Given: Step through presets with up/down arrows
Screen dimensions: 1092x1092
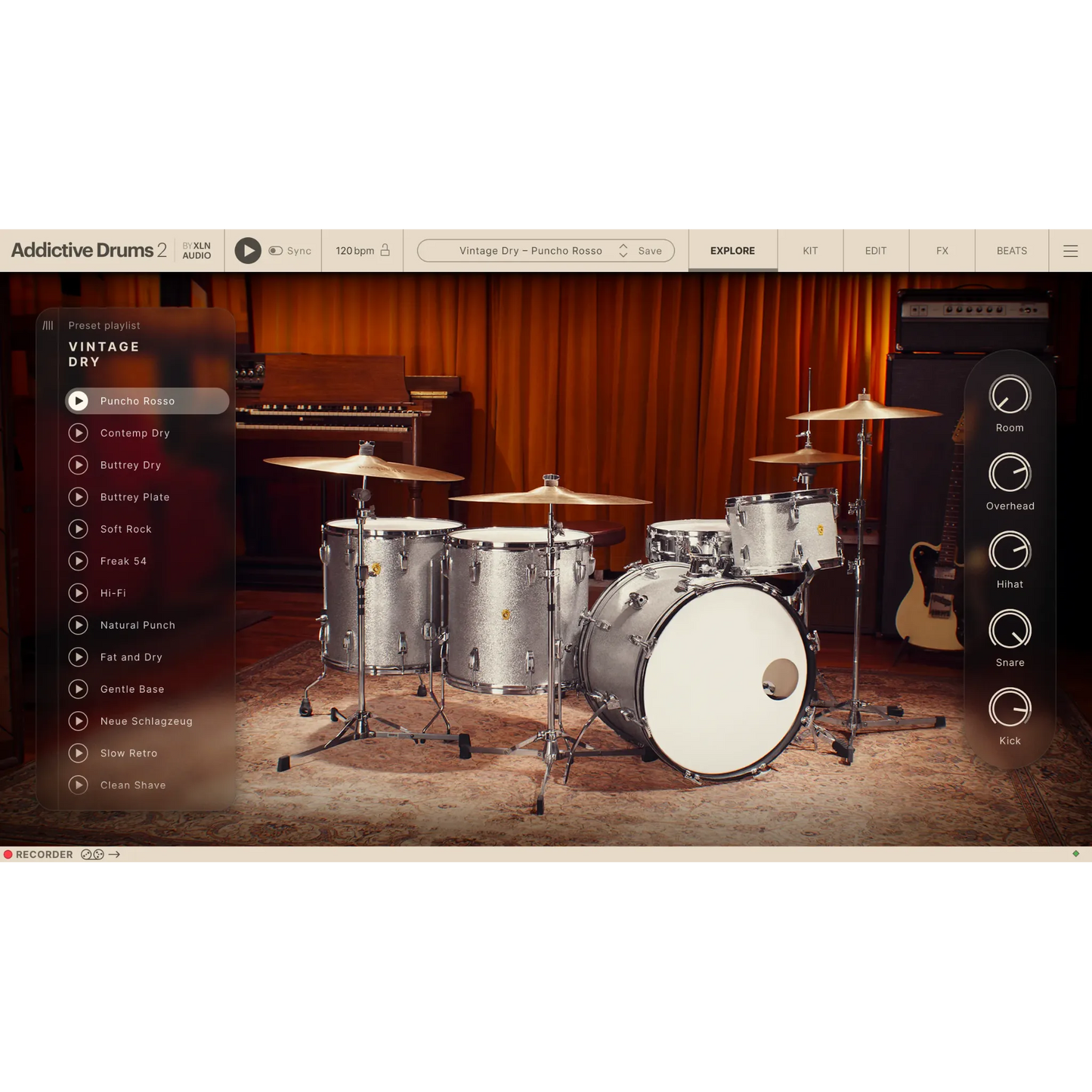Looking at the screenshot, I should tap(623, 251).
